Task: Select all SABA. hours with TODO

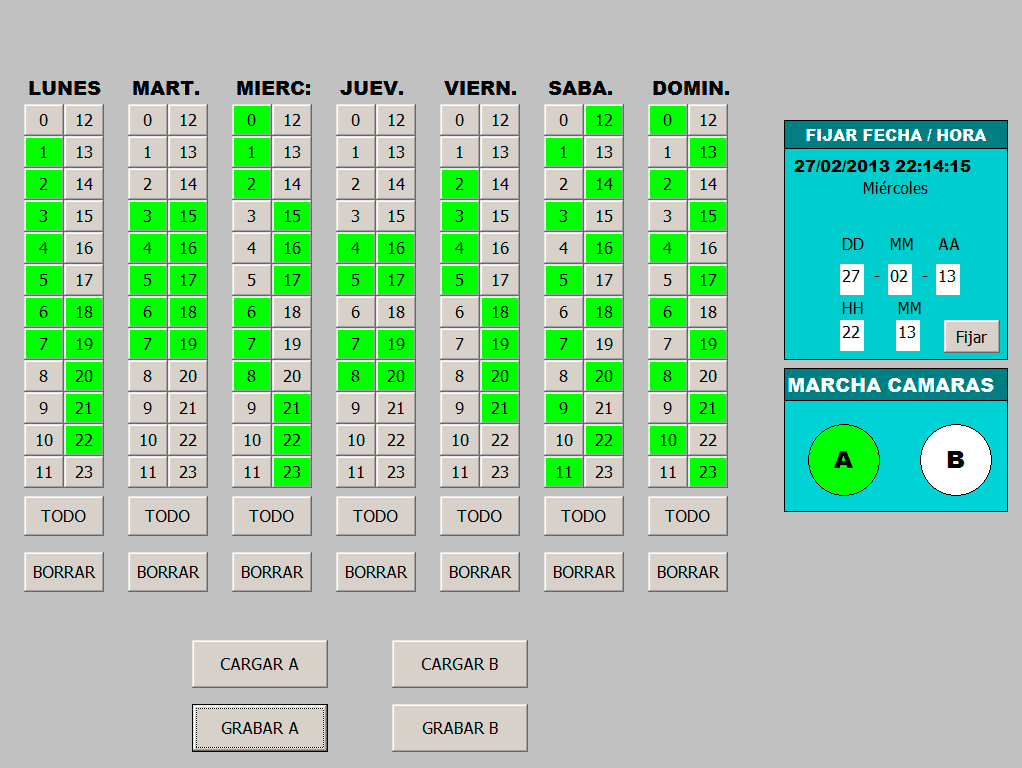Action: [x=583, y=516]
